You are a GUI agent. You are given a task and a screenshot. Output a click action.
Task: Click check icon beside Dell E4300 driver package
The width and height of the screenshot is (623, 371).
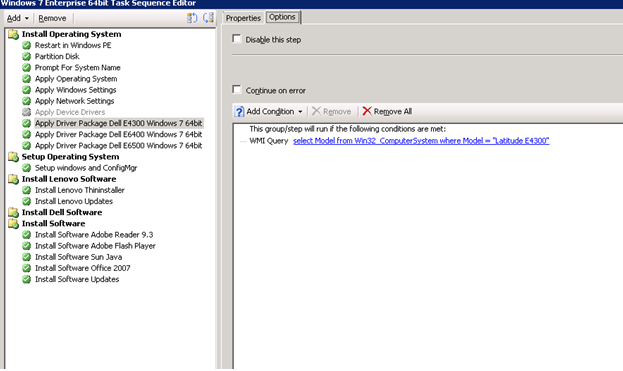[x=27, y=123]
